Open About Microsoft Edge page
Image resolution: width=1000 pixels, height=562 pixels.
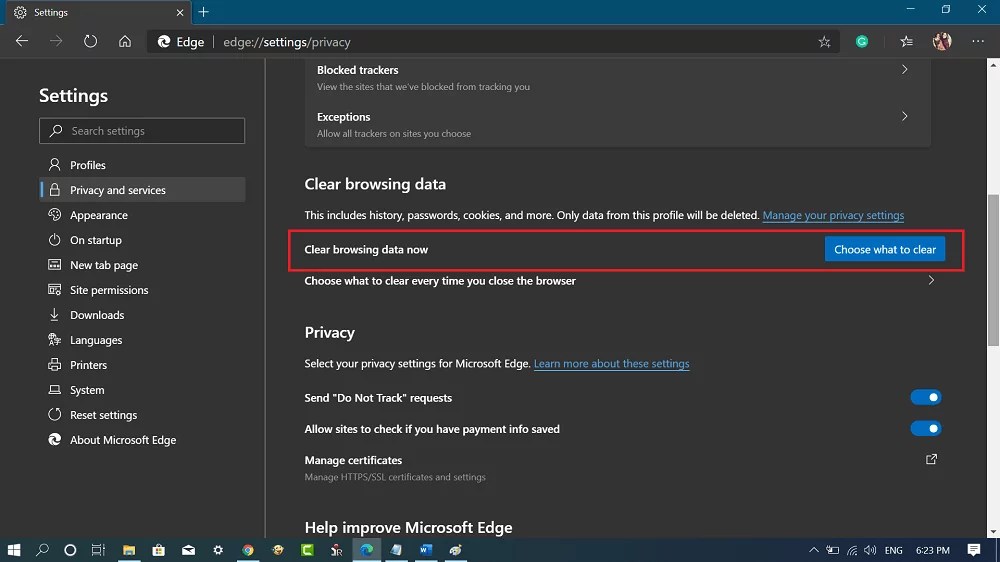click(142, 440)
